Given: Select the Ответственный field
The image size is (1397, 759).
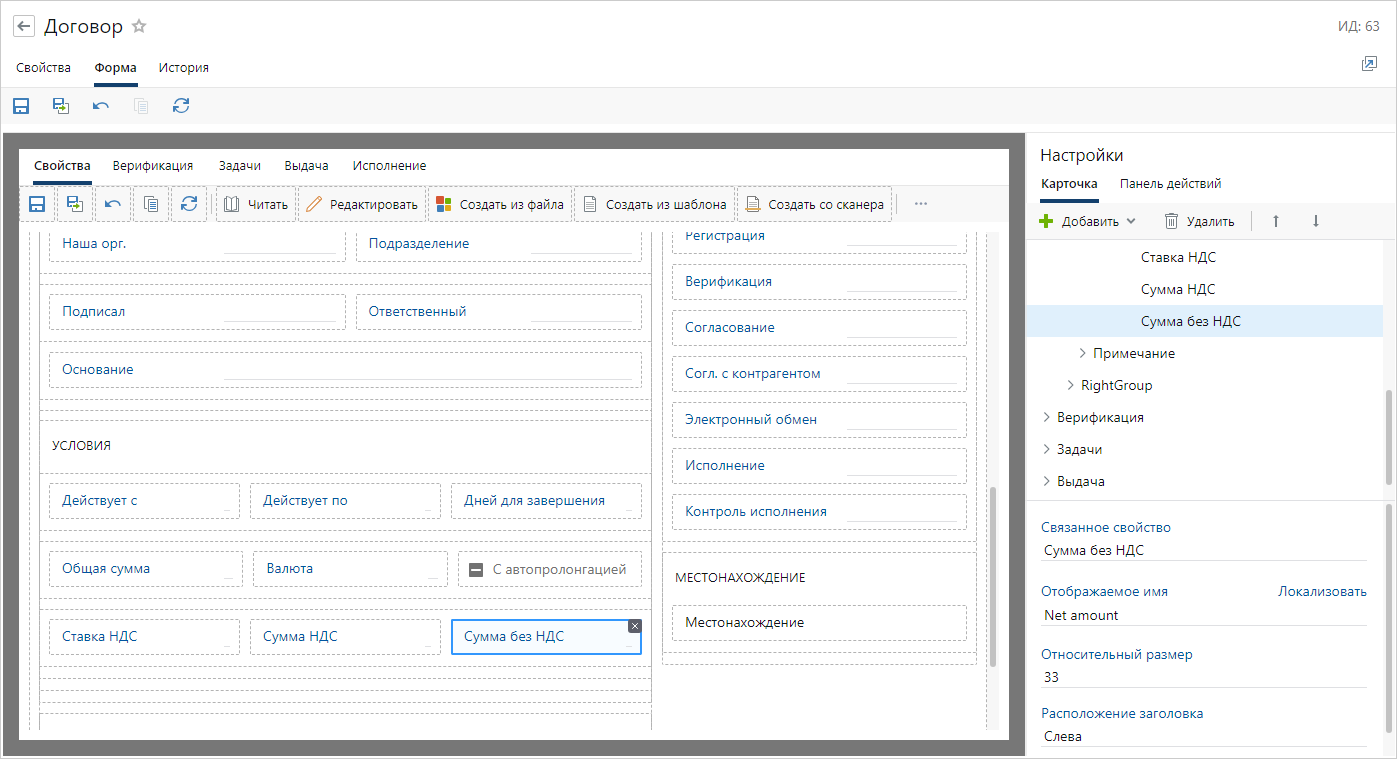Looking at the screenshot, I should pyautogui.click(x=499, y=312).
